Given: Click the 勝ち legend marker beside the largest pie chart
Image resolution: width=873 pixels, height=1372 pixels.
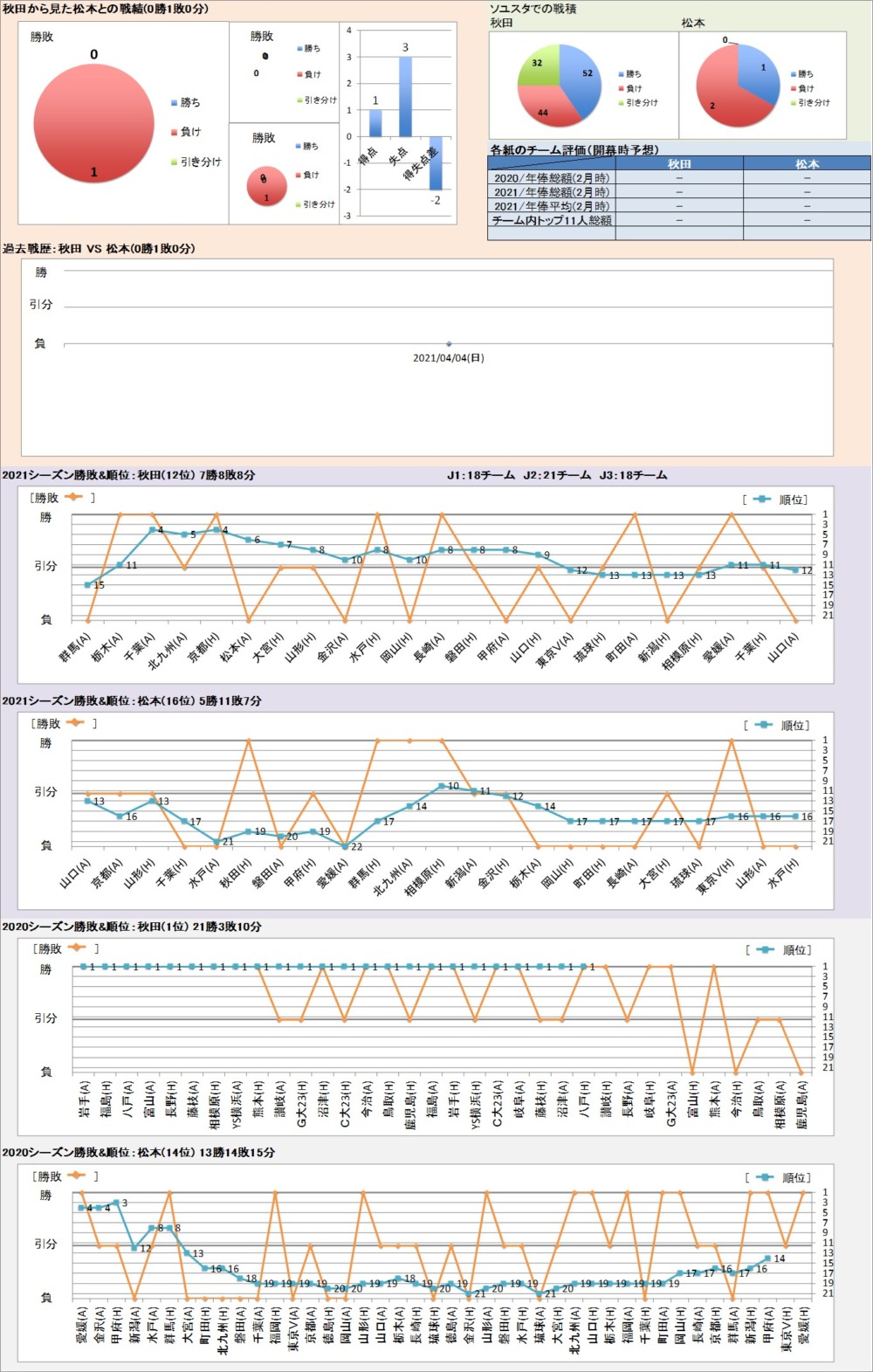Looking at the screenshot, I should point(175,103).
